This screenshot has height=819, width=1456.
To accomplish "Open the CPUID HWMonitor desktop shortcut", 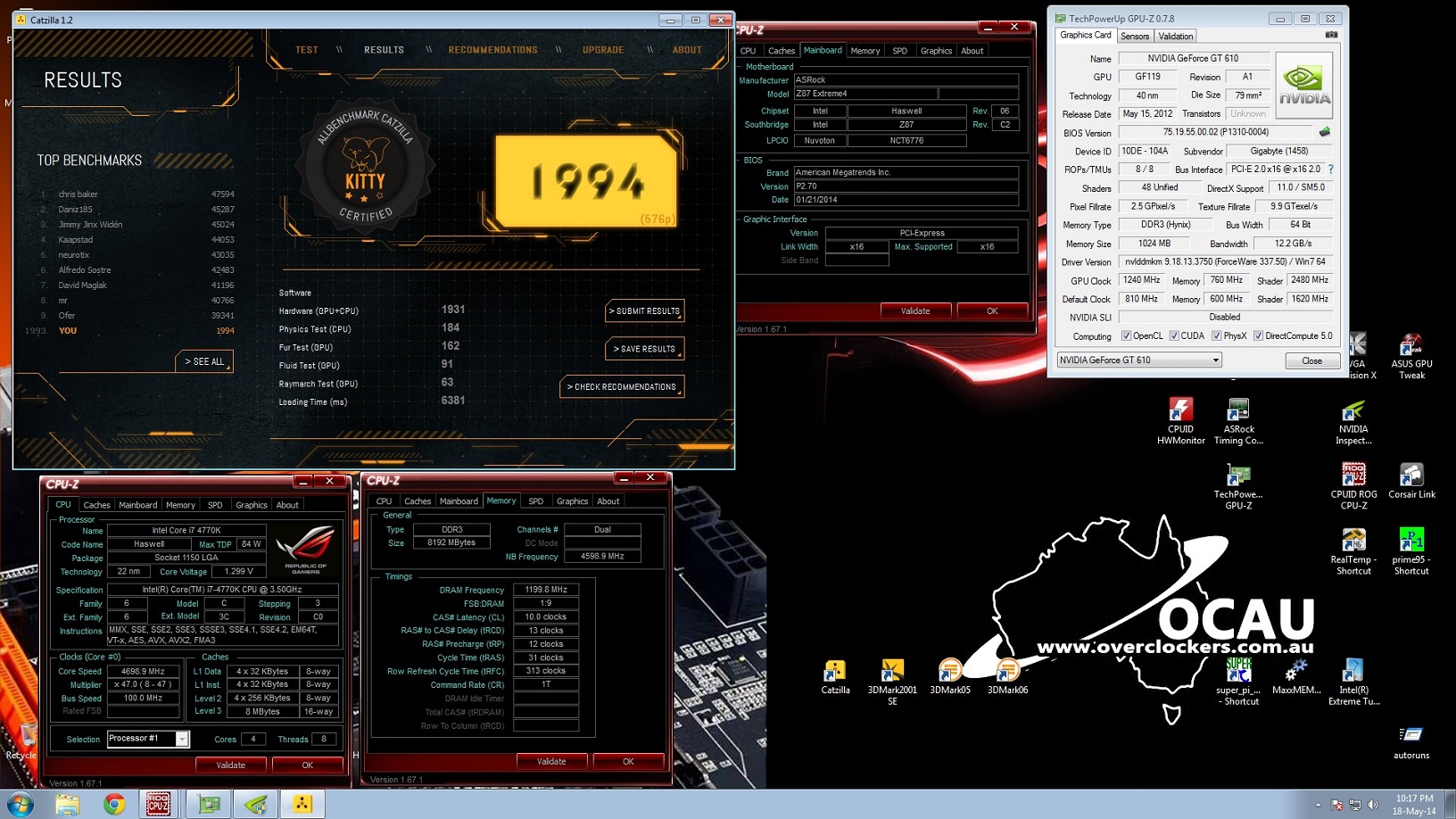I will coord(1180,421).
